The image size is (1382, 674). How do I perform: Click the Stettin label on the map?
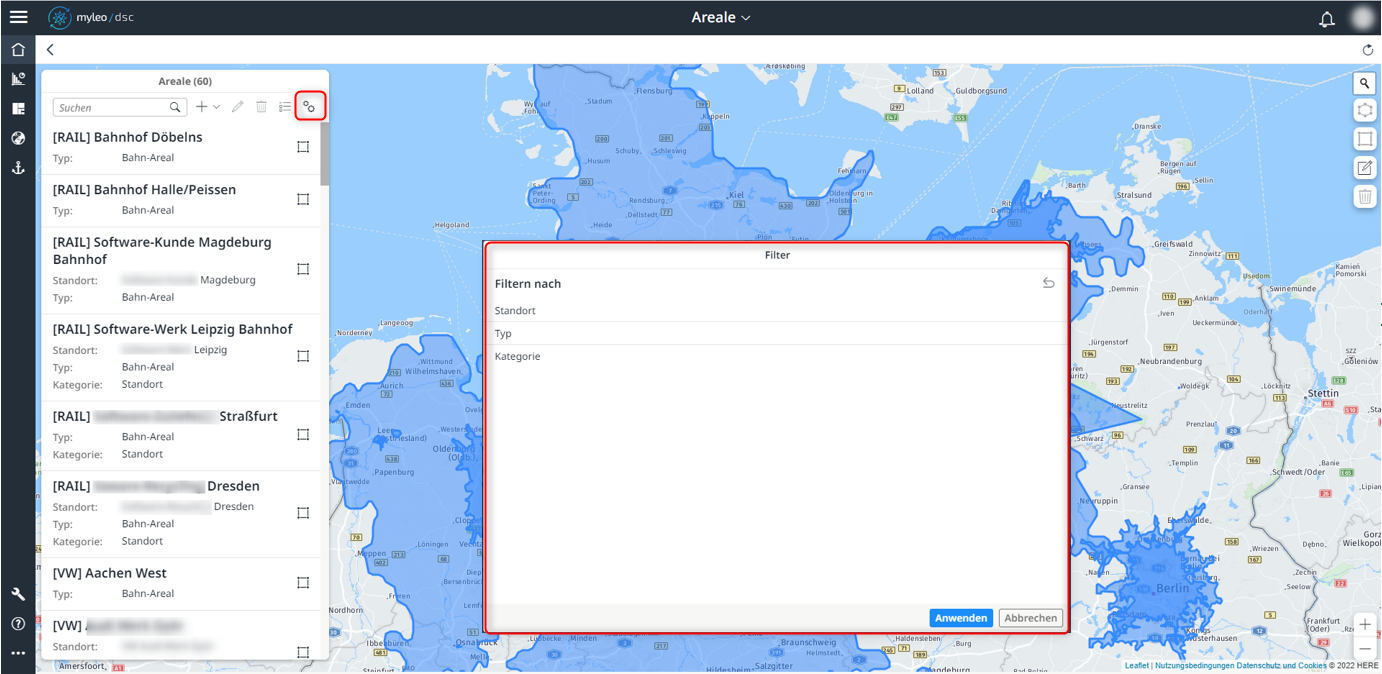[x=1323, y=393]
